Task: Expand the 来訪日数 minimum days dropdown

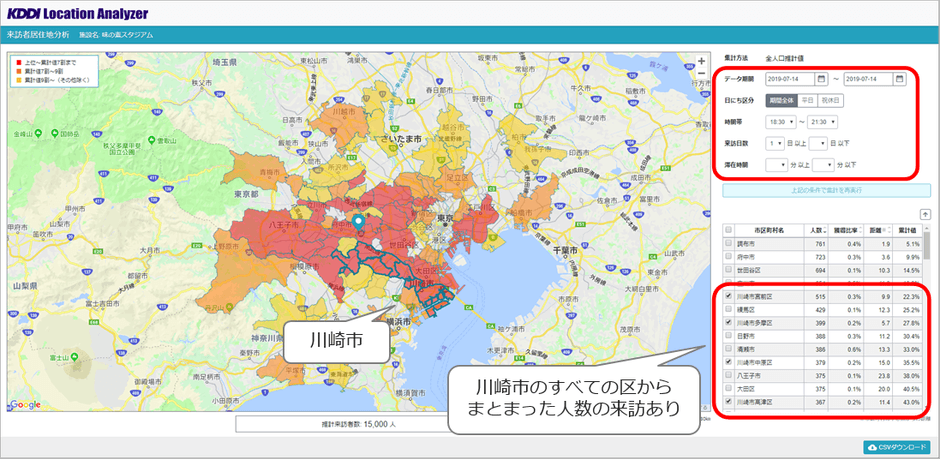Action: 775,143
